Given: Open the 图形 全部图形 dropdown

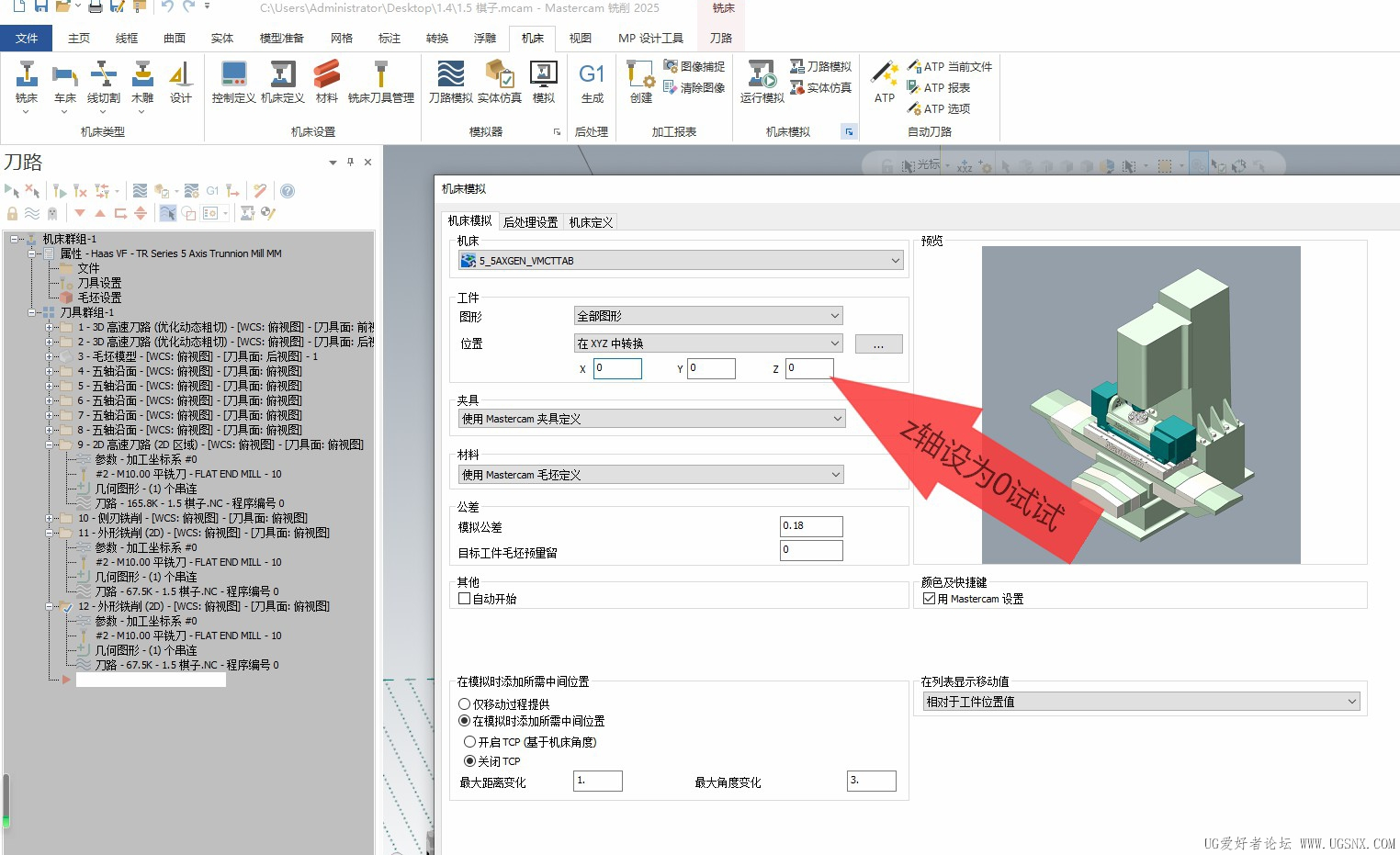Looking at the screenshot, I should coord(708,316).
